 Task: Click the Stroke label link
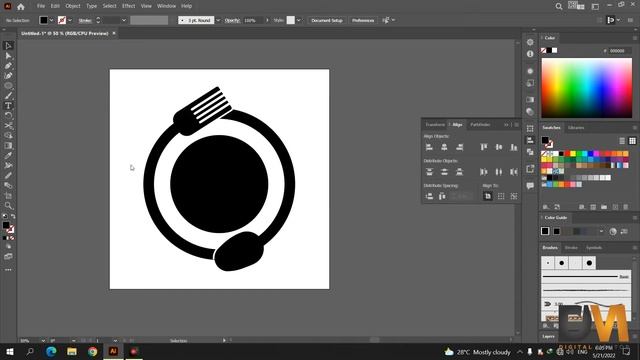pos(85,20)
